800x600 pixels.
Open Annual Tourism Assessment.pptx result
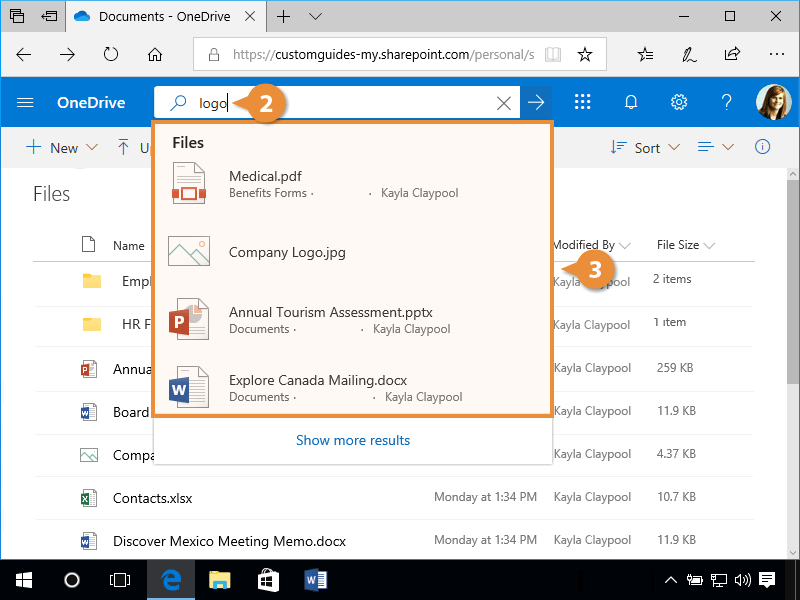coord(352,320)
